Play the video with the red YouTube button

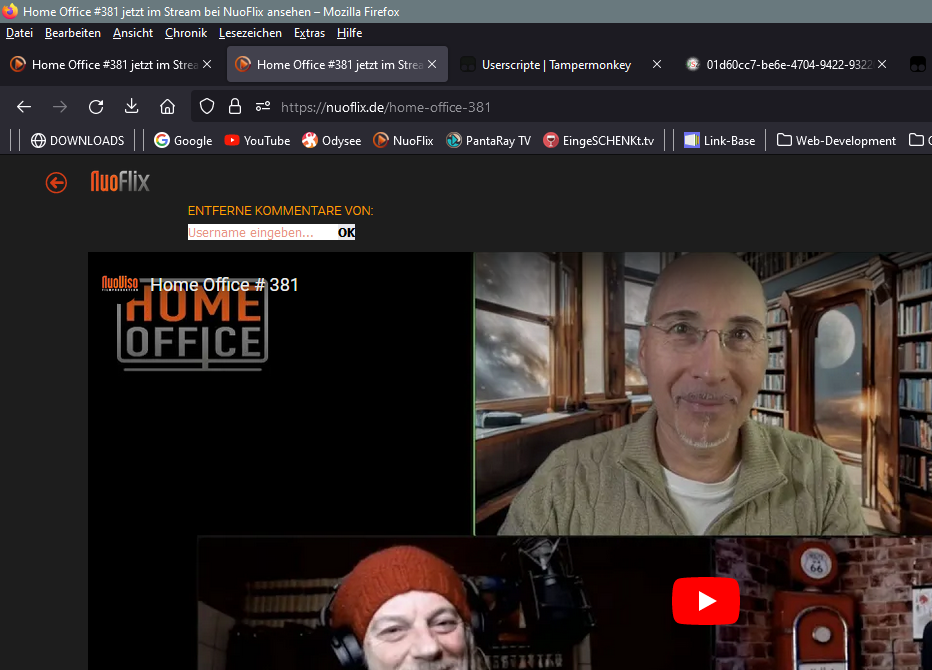pyautogui.click(x=705, y=601)
